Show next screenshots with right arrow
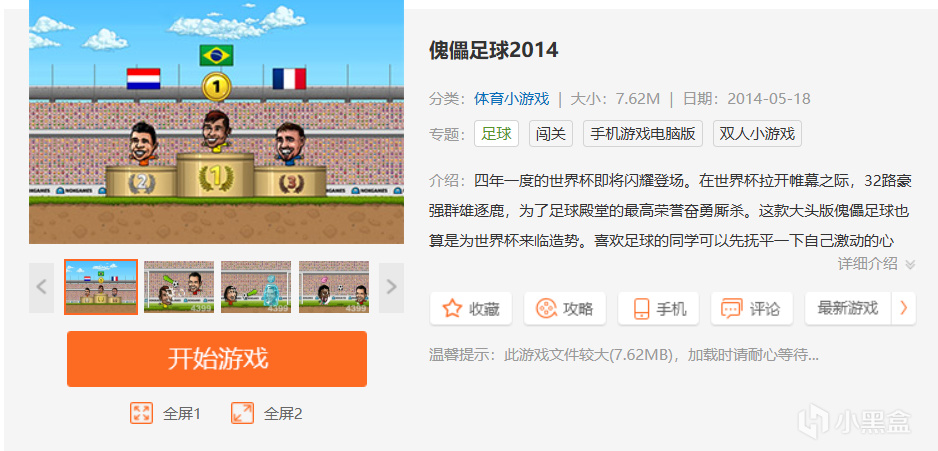This screenshot has height=451, width=938. [x=391, y=287]
